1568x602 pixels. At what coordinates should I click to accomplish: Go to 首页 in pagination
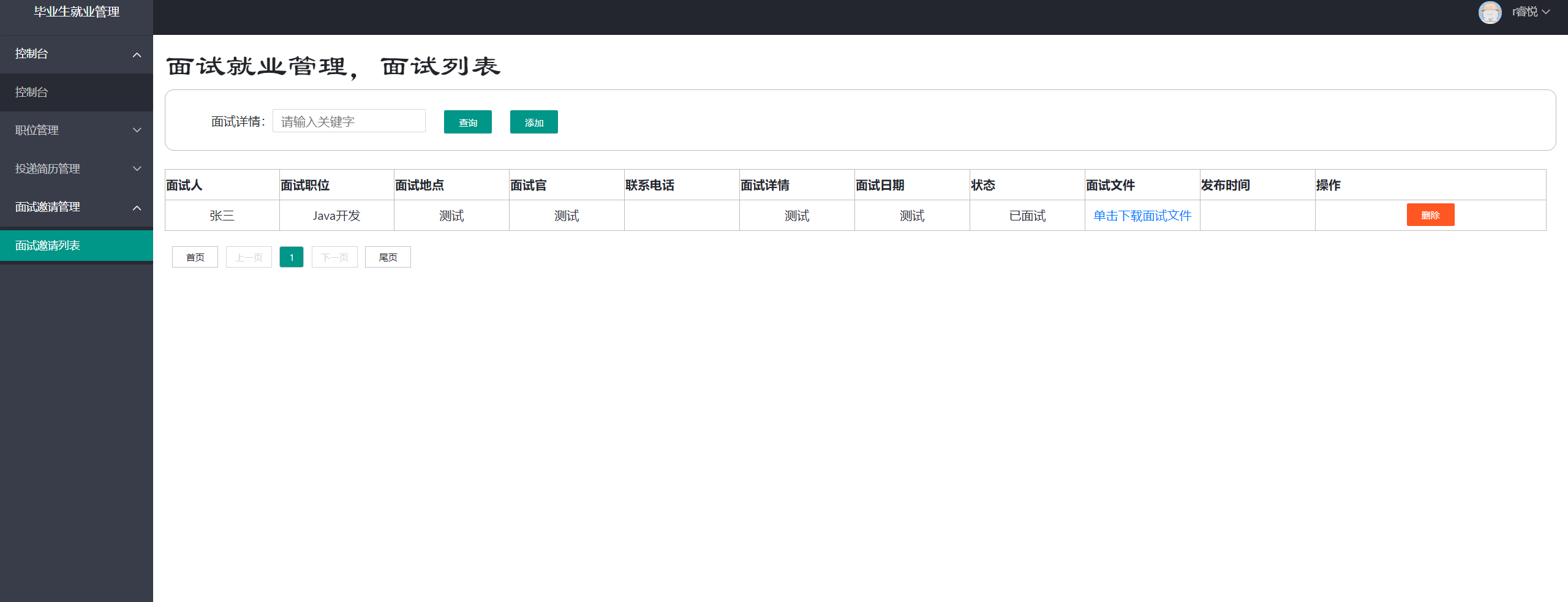pos(195,257)
